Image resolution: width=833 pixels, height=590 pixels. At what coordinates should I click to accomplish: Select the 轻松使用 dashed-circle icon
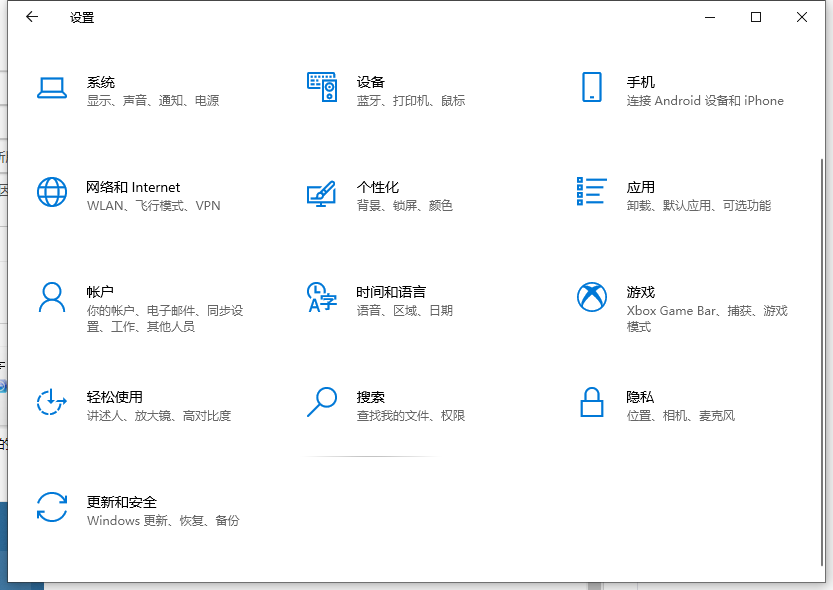(x=51, y=402)
